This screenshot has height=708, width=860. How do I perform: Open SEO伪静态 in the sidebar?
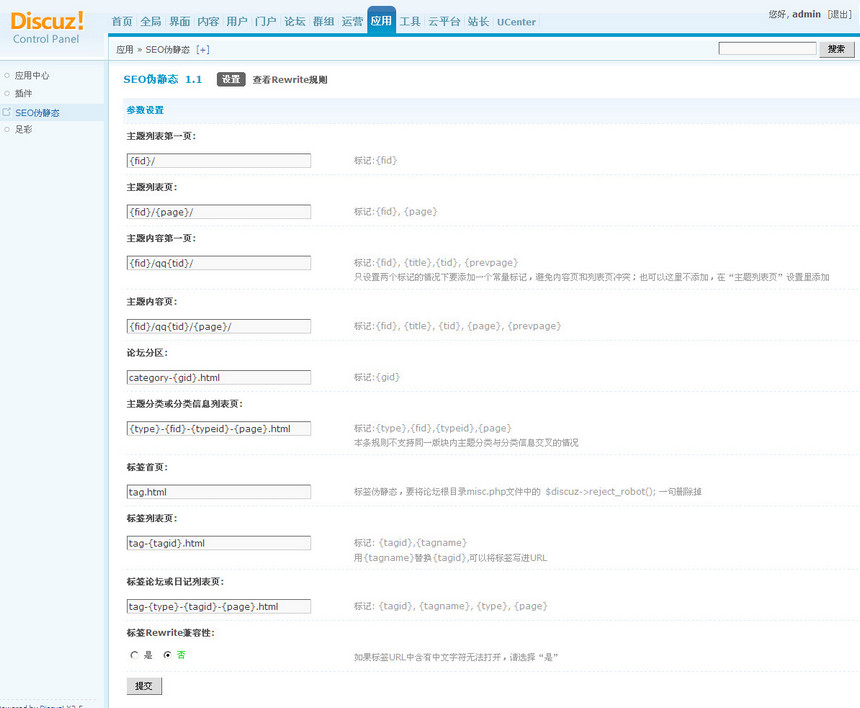tap(37, 112)
